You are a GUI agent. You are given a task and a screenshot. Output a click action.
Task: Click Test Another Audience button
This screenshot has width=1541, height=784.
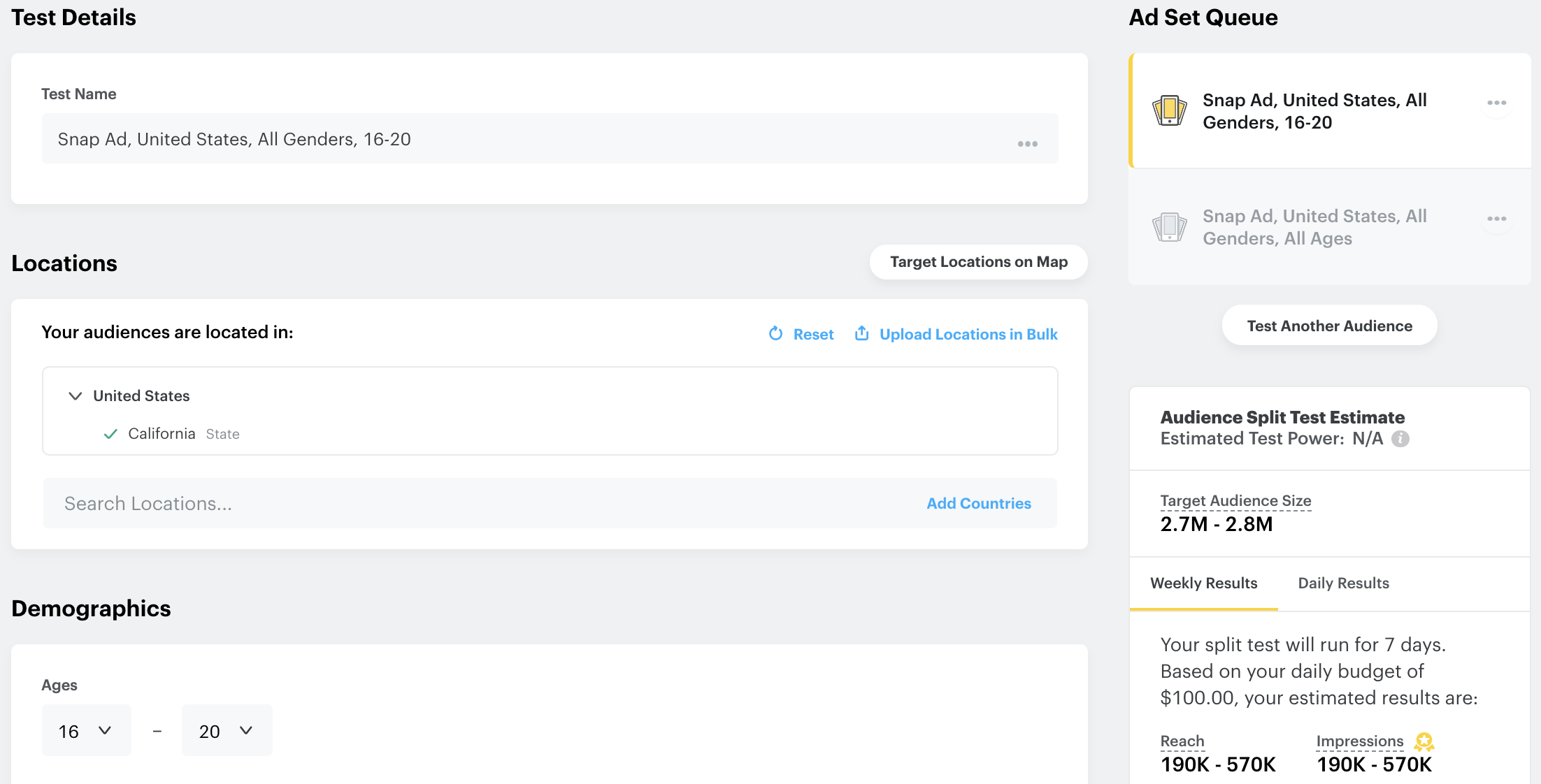[x=1329, y=326]
